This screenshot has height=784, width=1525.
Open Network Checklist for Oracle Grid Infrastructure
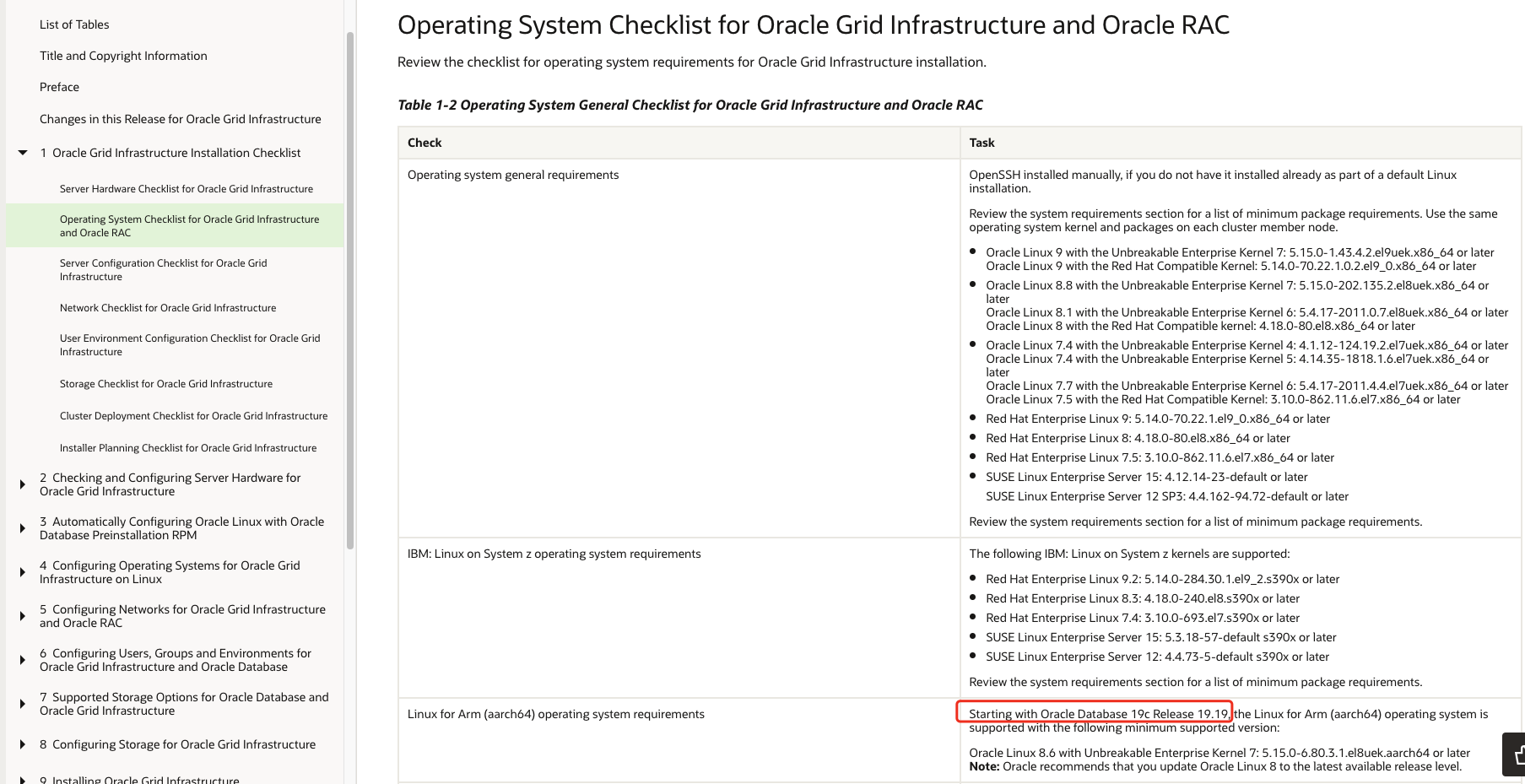pos(168,308)
